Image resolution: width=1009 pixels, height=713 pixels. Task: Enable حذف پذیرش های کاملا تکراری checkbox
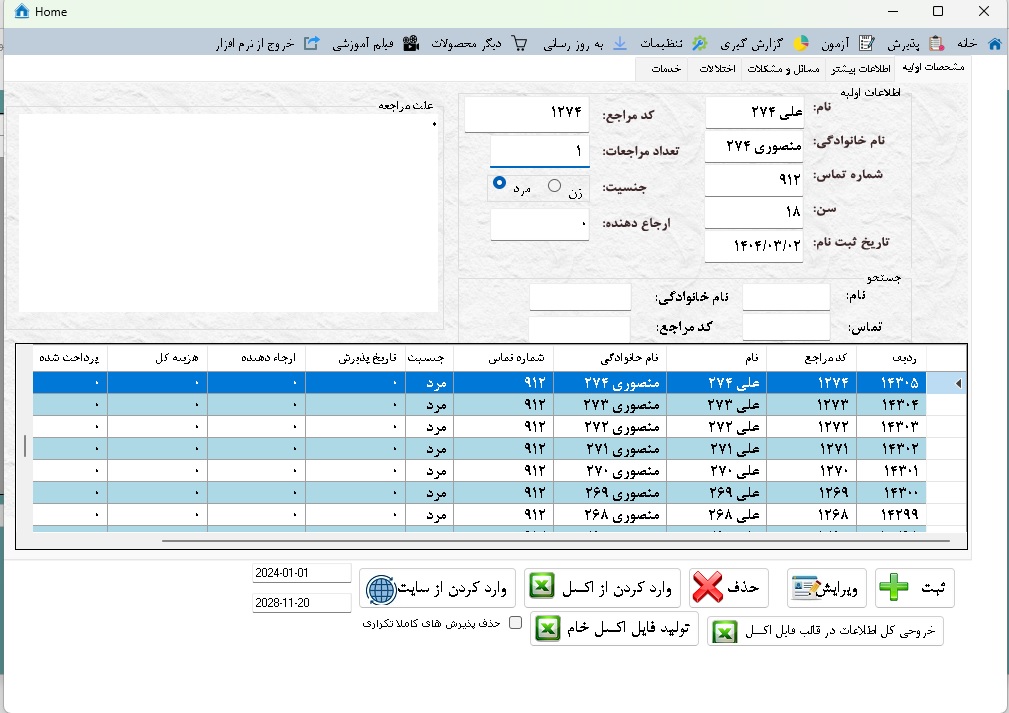click(x=516, y=623)
